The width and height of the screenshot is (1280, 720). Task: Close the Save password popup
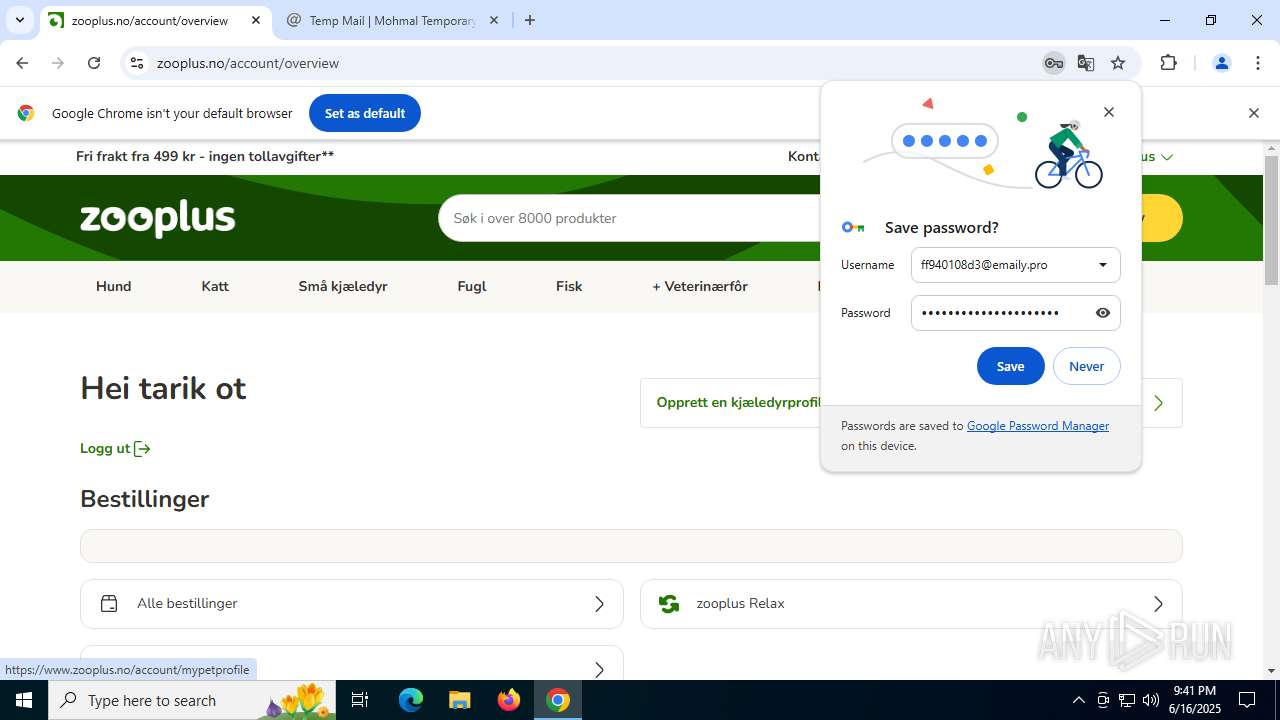coord(1108,112)
